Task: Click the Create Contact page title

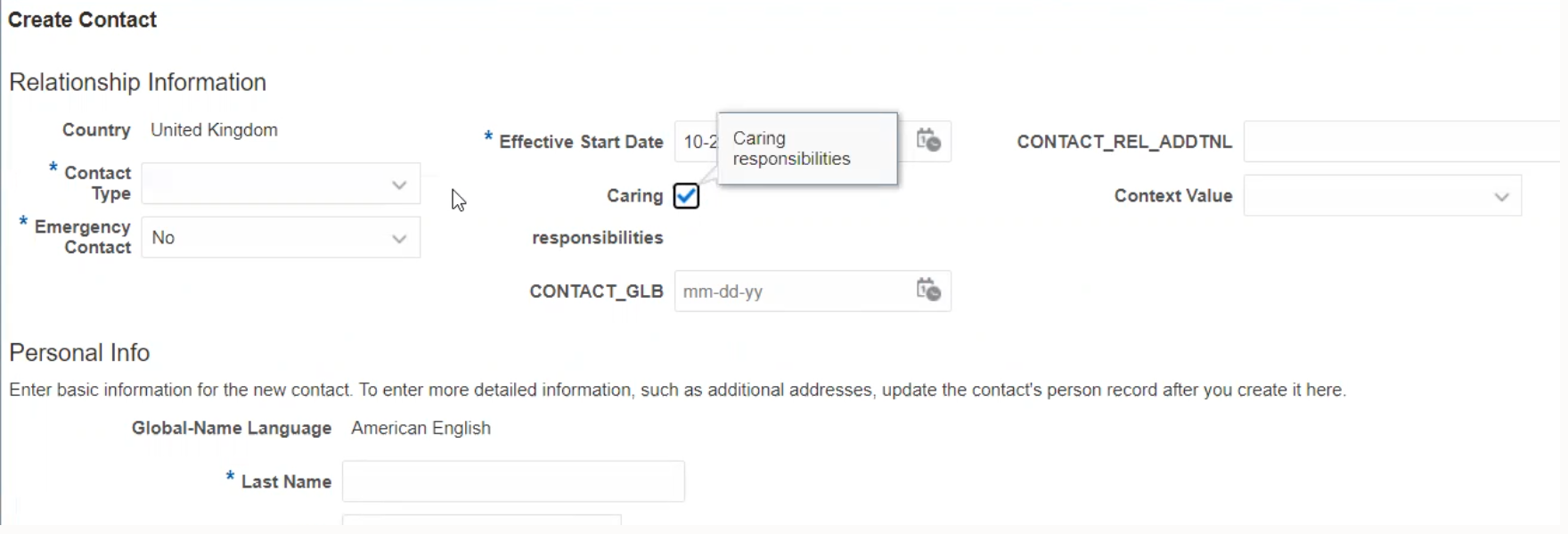Action: click(x=82, y=21)
